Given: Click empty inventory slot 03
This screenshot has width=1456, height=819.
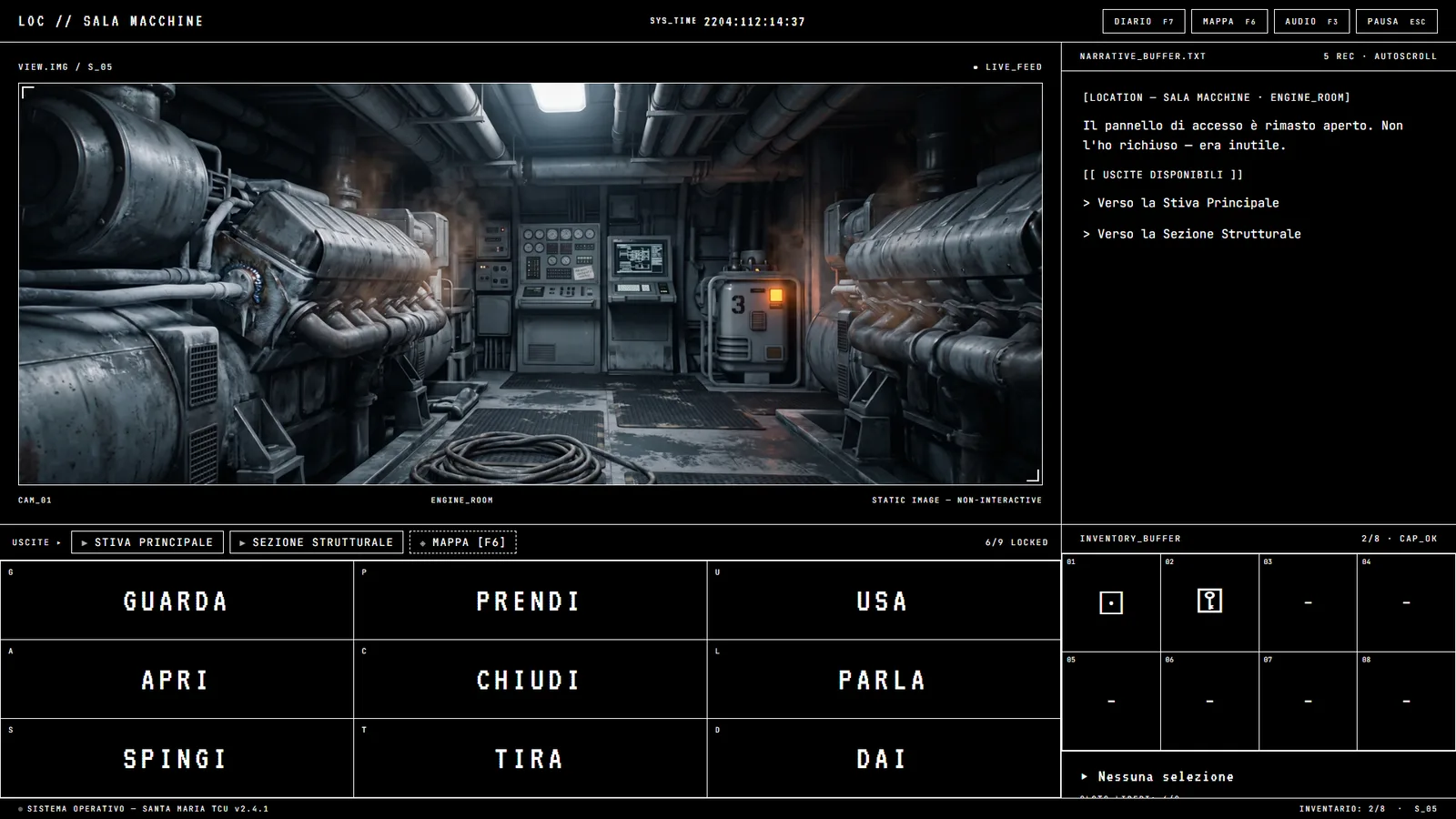Looking at the screenshot, I should (x=1308, y=602).
